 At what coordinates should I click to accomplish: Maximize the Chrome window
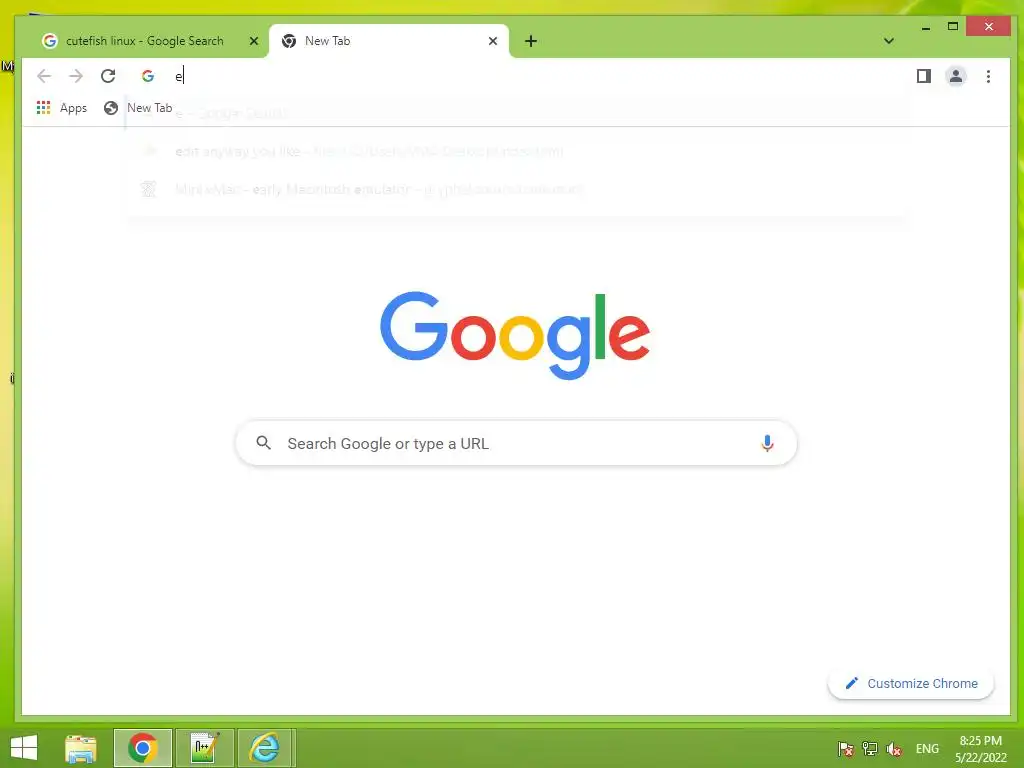(953, 27)
